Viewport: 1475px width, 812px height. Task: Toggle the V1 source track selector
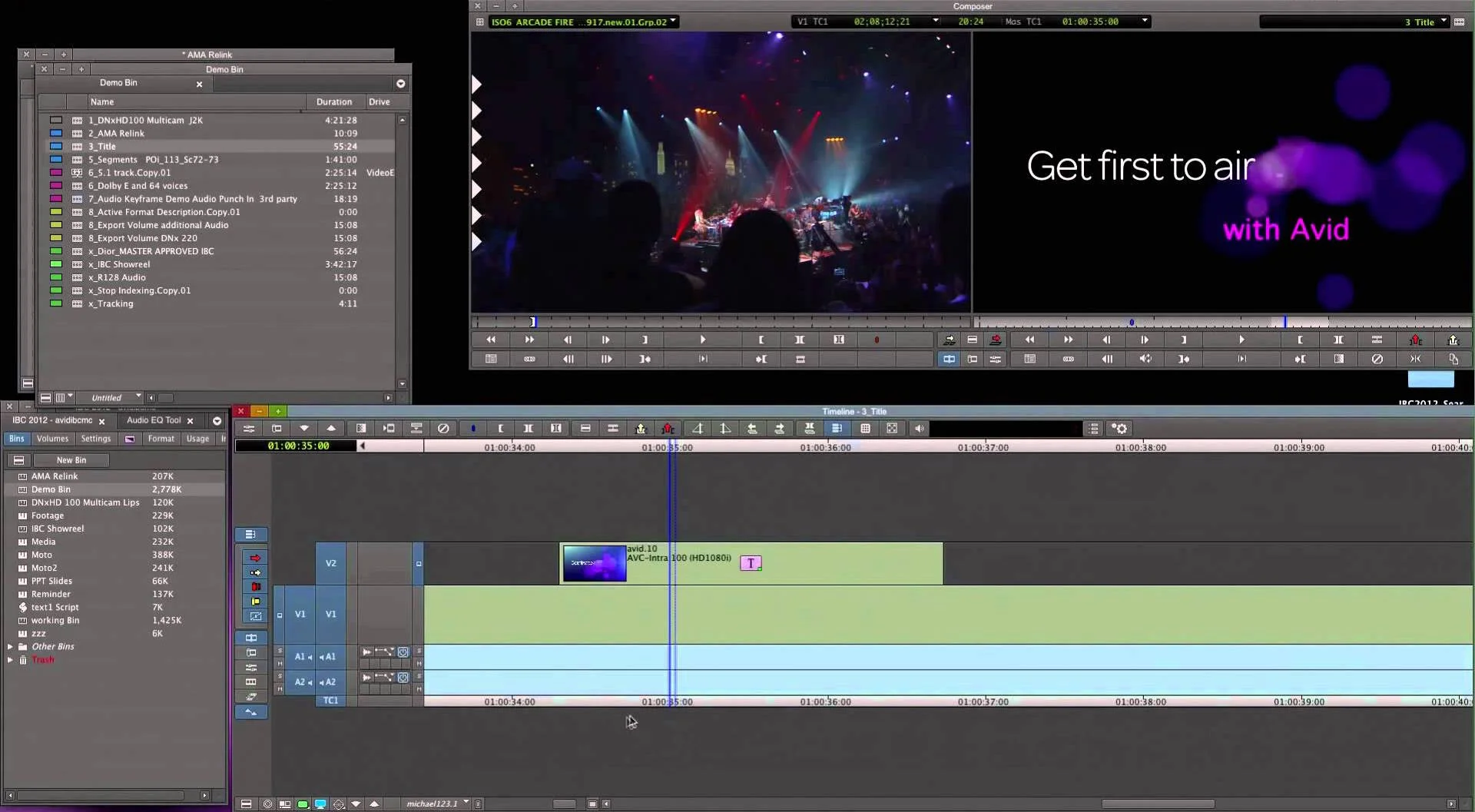[300, 615]
